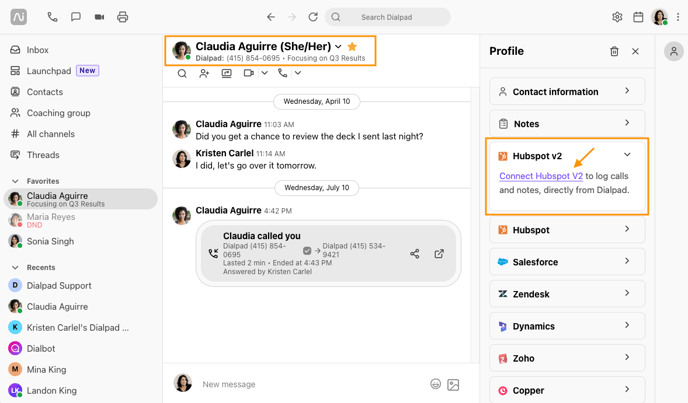Click the New message input field
Viewport: 688px width, 403px height.
pyautogui.click(x=312, y=384)
